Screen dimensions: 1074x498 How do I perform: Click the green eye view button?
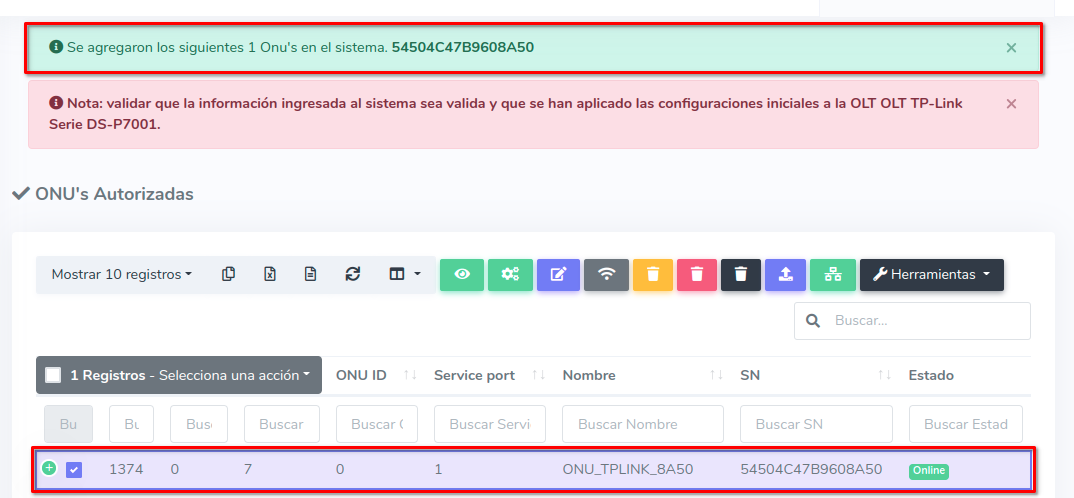[462, 274]
